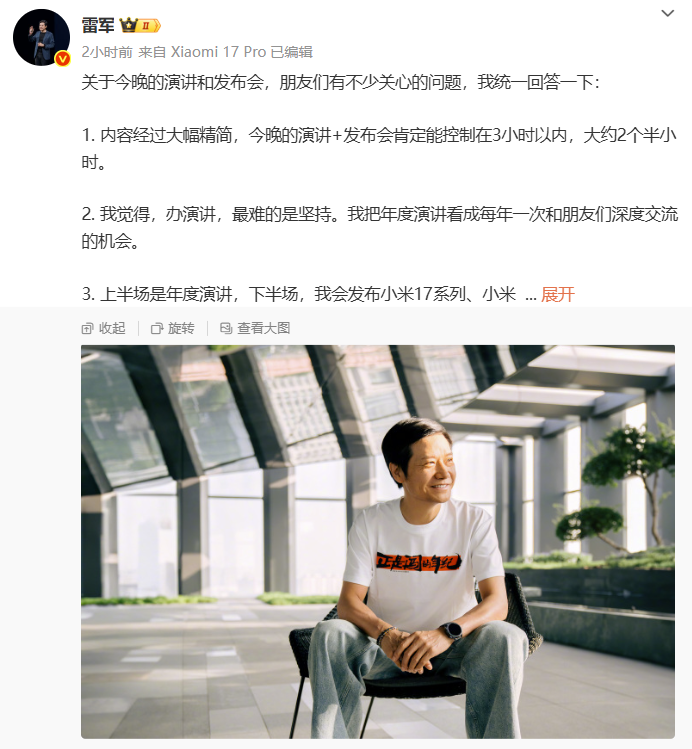Click the rotate icon
Screen dimensions: 692x749
pos(157,329)
